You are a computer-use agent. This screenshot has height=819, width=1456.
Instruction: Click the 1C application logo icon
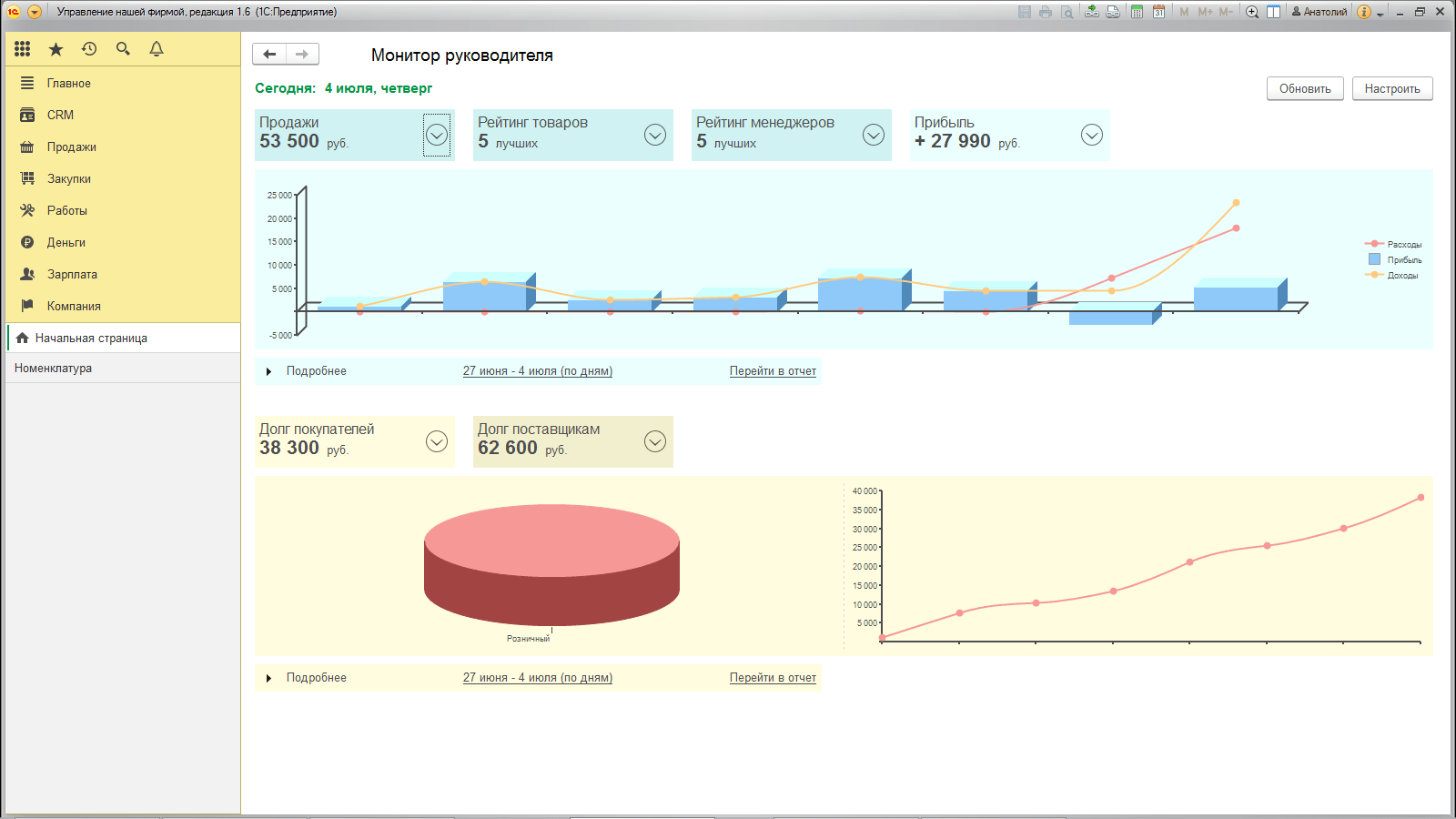14,12
